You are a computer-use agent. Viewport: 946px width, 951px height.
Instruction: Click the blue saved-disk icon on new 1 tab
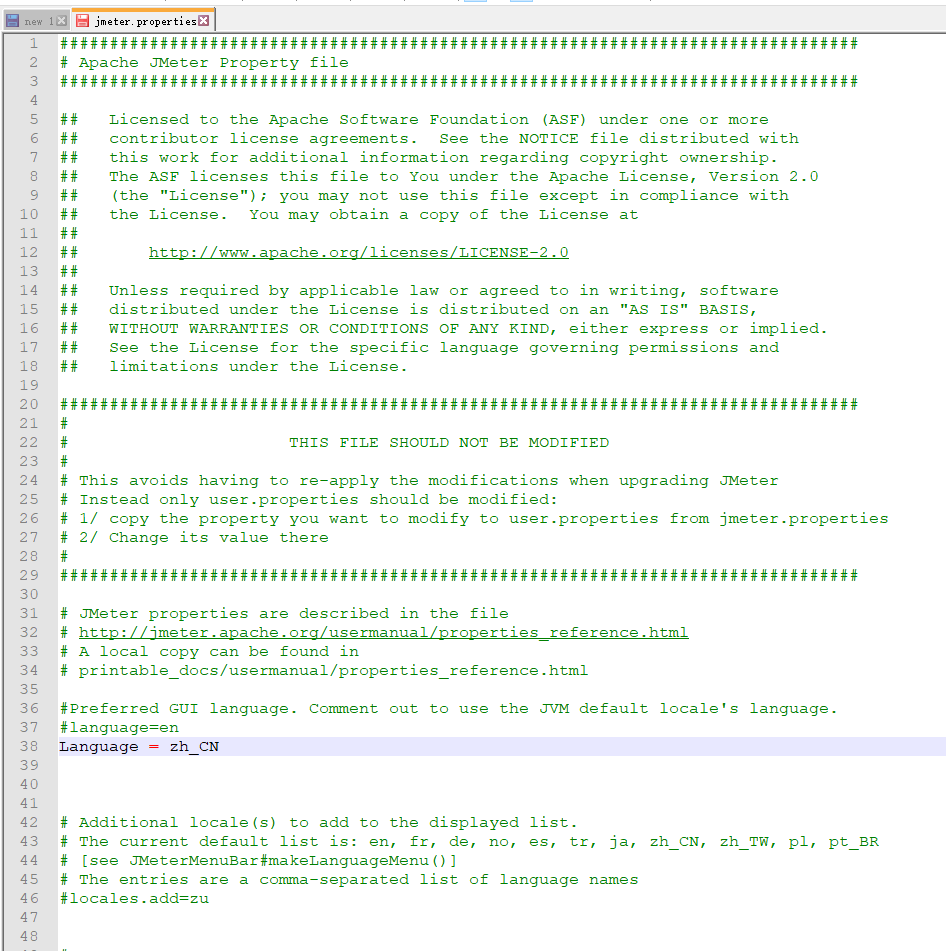(x=12, y=21)
